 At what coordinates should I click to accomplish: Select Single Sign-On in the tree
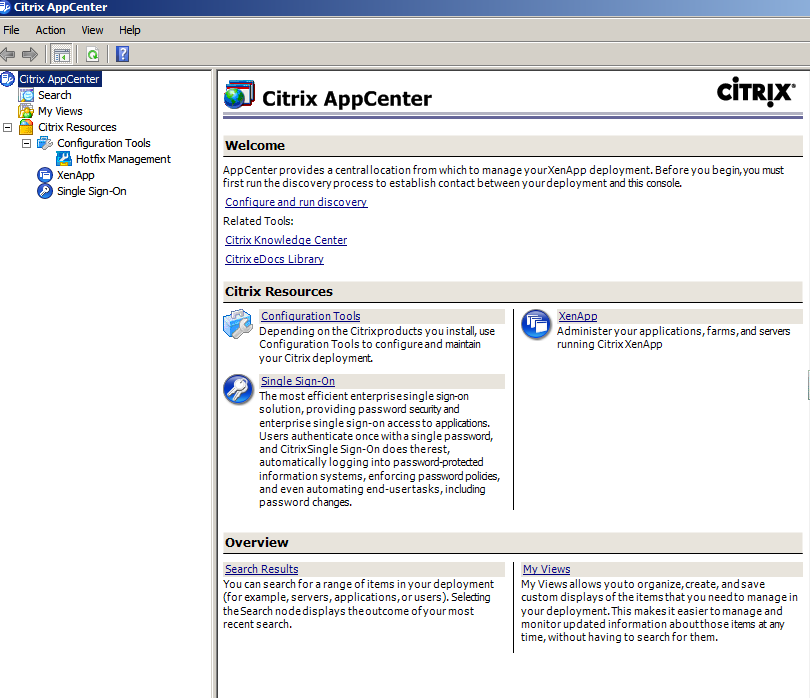click(x=91, y=191)
